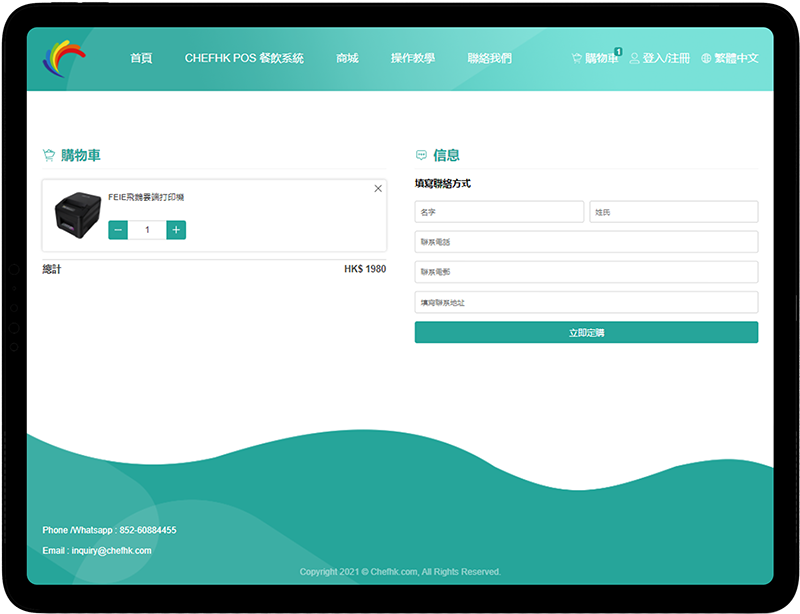Viewport: 800px width, 614px height.
Task: Click the ChefHK rainbow logo
Action: click(x=64, y=58)
